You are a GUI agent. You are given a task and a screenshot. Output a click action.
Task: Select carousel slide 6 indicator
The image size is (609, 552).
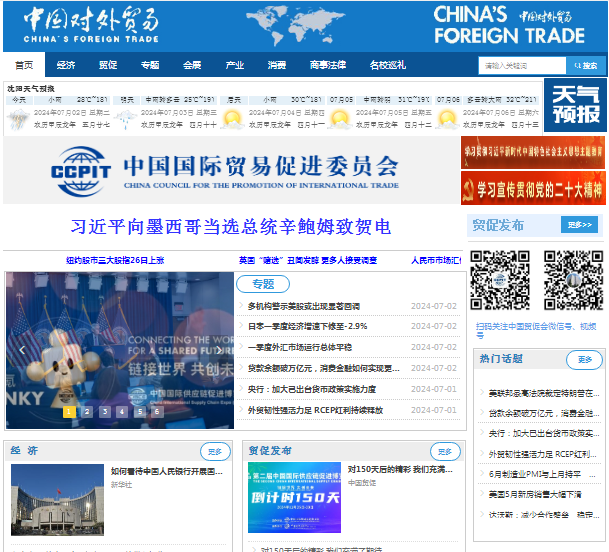157,411
